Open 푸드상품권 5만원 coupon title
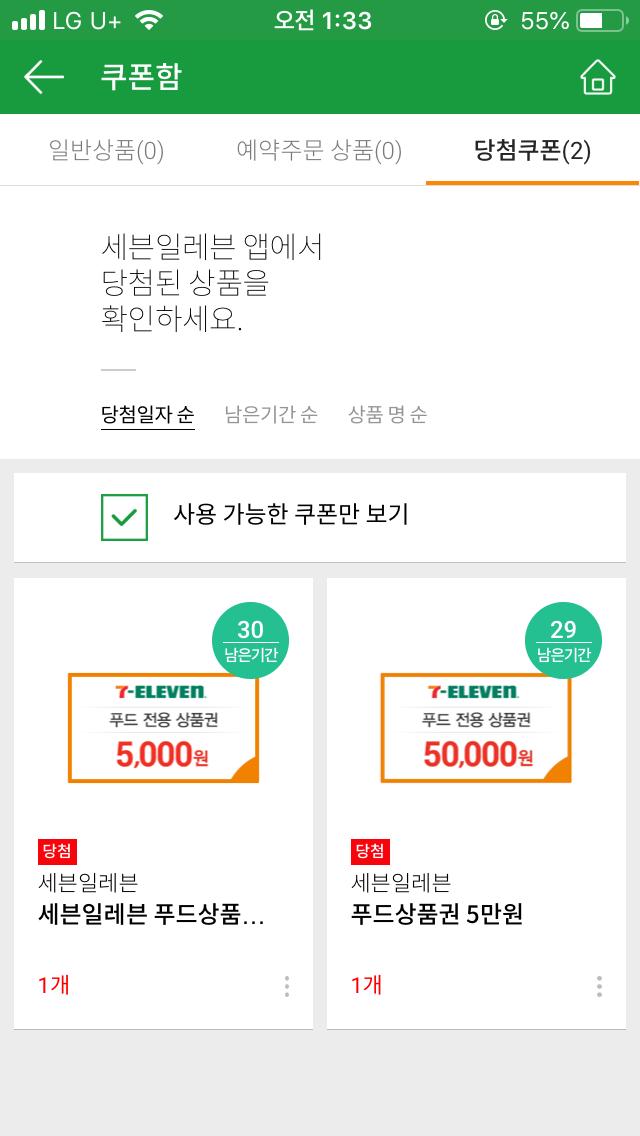This screenshot has height=1136, width=640. tap(437, 914)
